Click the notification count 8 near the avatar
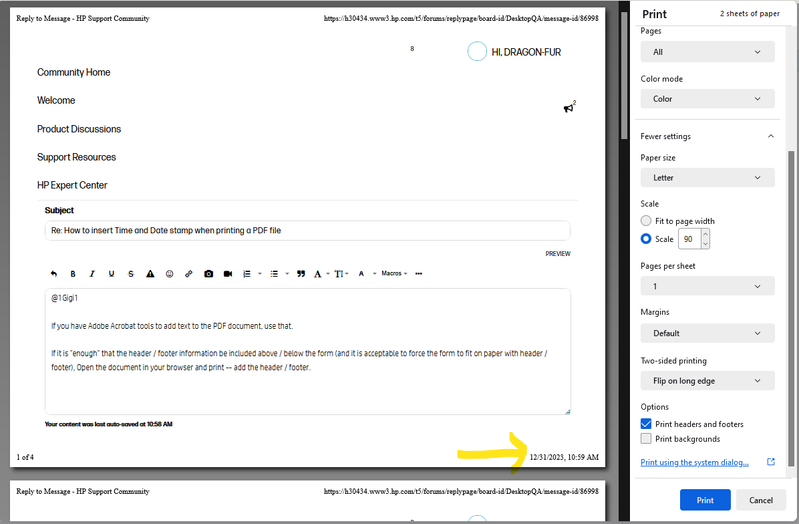 (x=412, y=49)
